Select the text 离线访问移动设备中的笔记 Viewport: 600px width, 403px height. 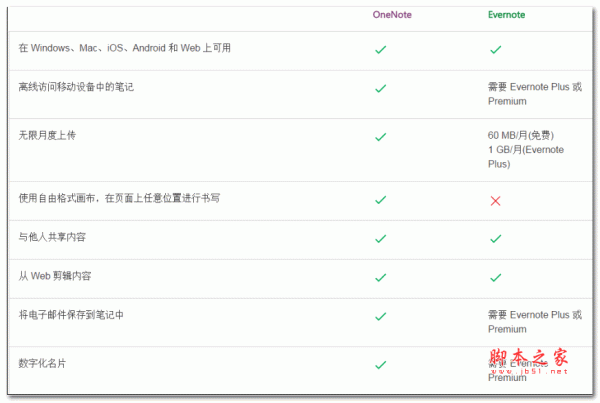76,87
